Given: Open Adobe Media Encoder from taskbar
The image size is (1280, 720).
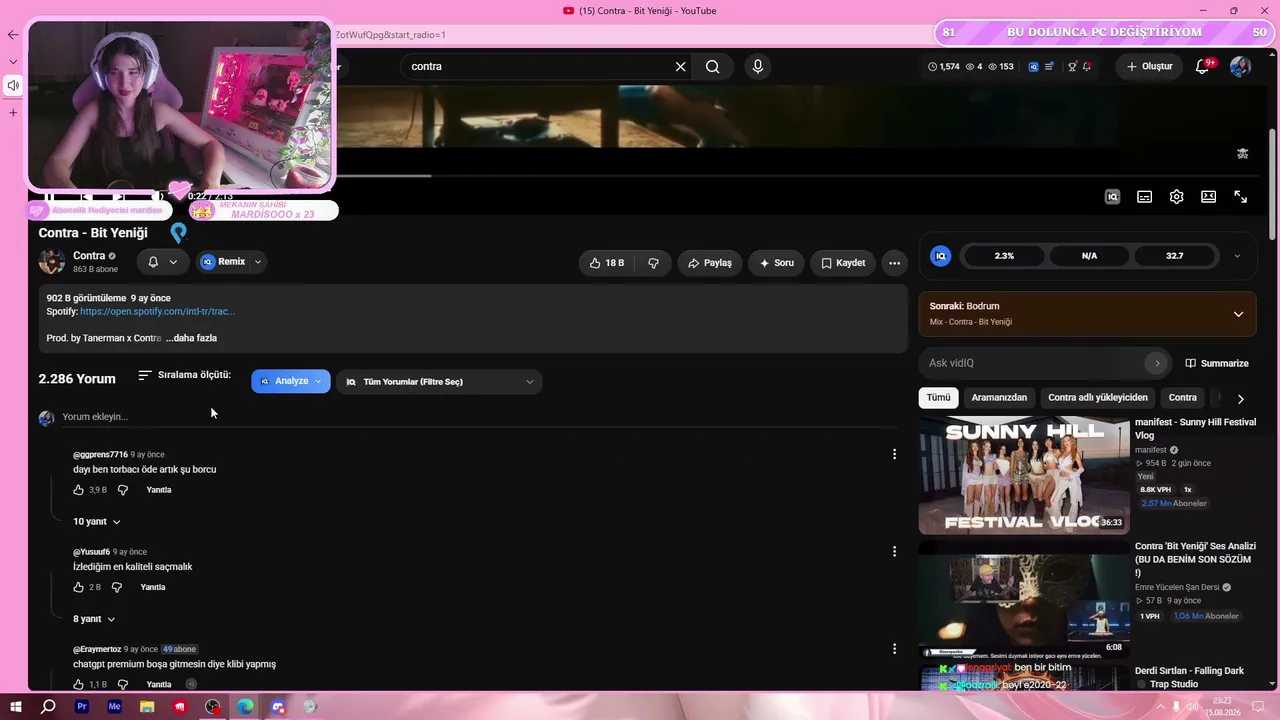Looking at the screenshot, I should pos(114,707).
